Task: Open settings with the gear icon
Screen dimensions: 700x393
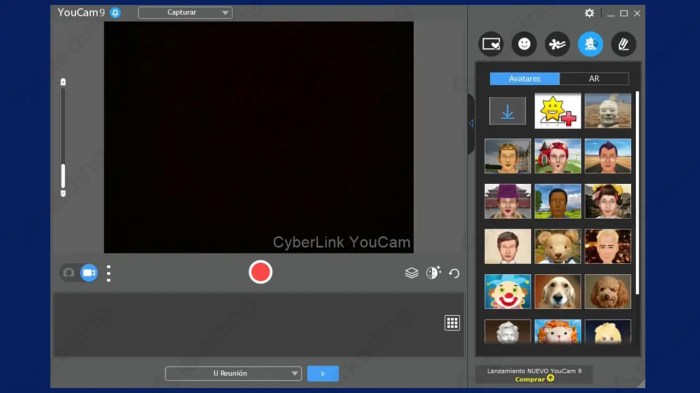Action: point(589,13)
